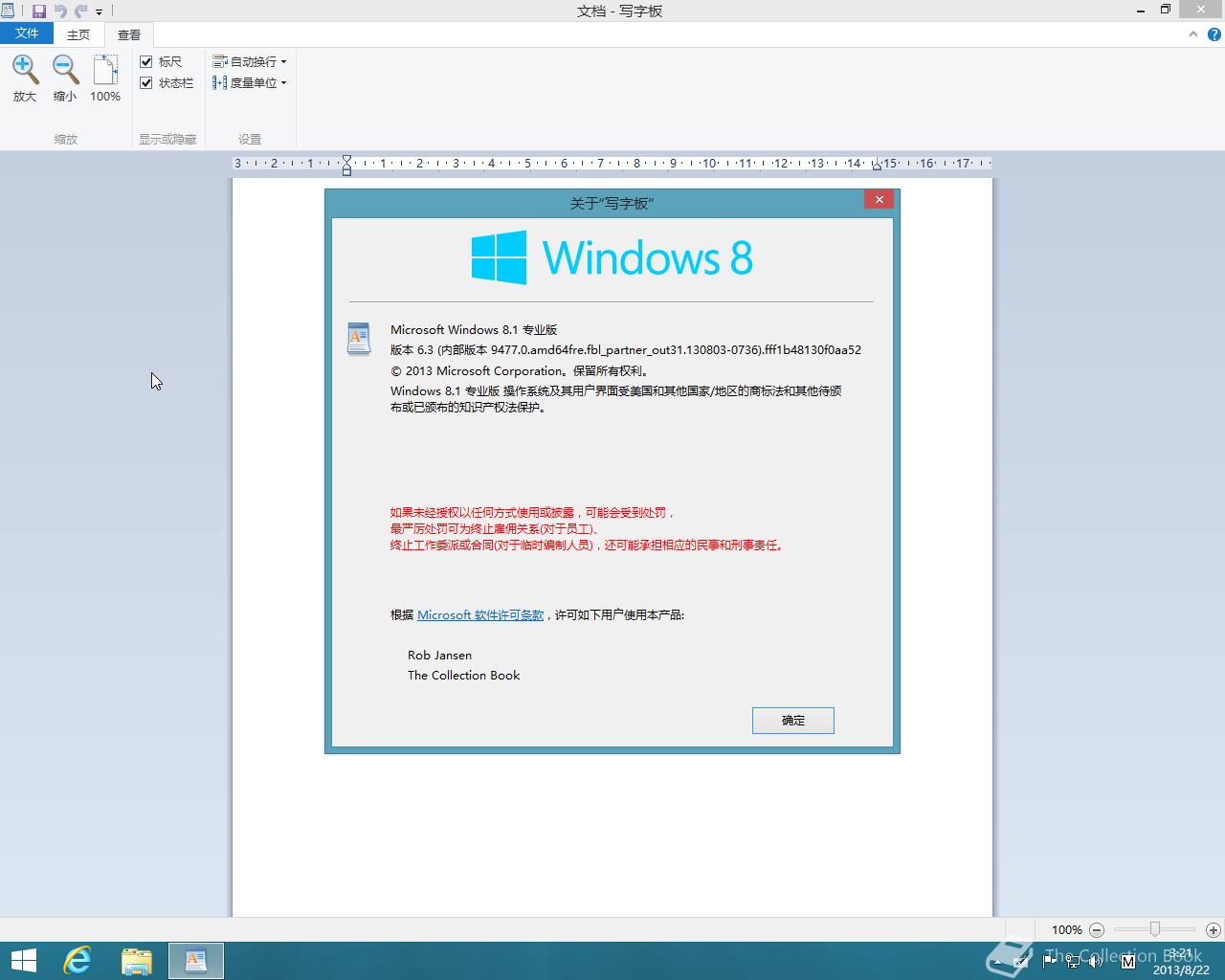Click the IME 'M' input indicator

click(1127, 961)
